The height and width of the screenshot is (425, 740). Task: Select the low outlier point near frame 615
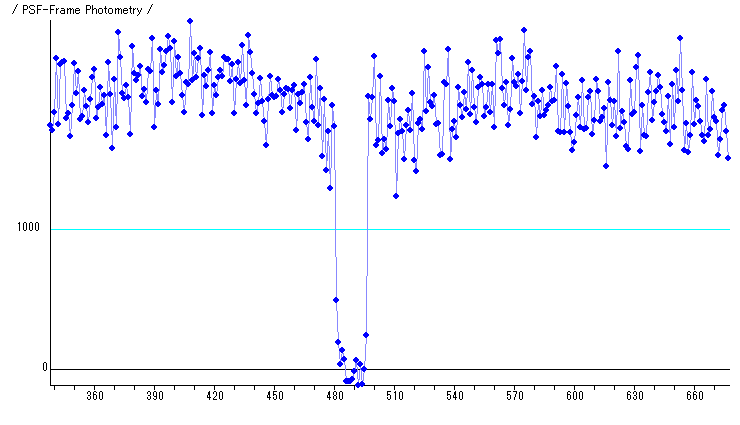[x=606, y=166]
